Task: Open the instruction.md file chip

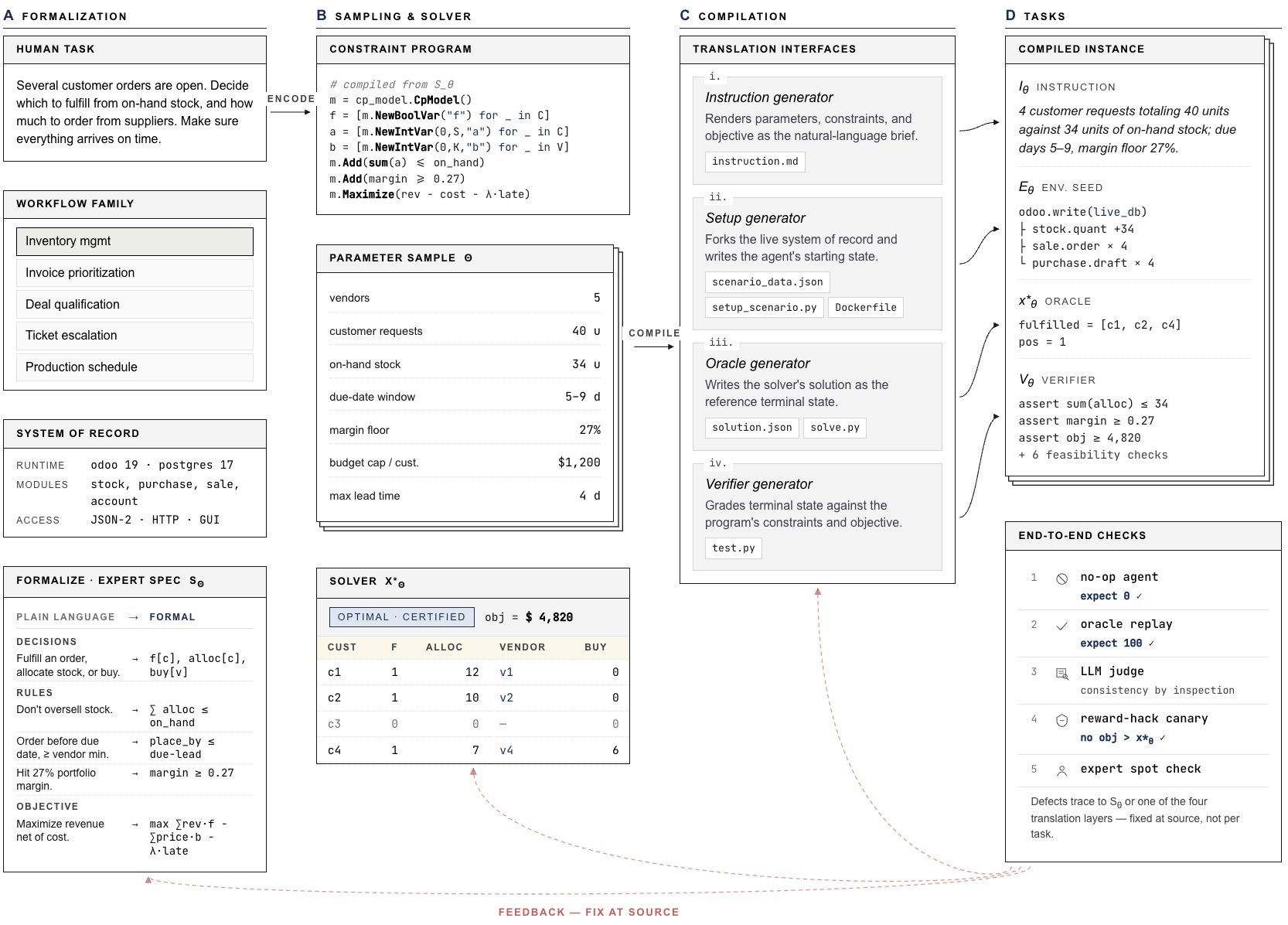Action: coord(755,162)
